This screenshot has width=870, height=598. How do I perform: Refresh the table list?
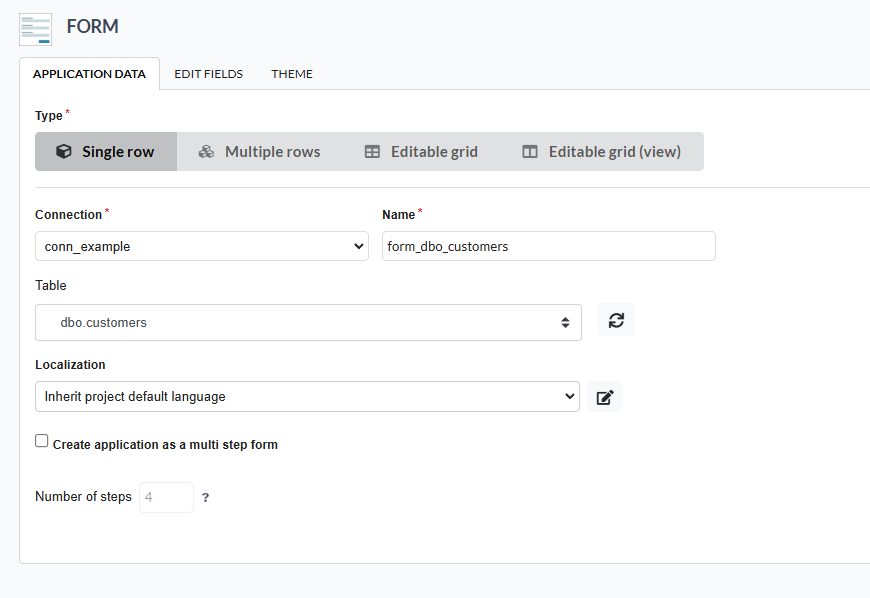click(616, 320)
